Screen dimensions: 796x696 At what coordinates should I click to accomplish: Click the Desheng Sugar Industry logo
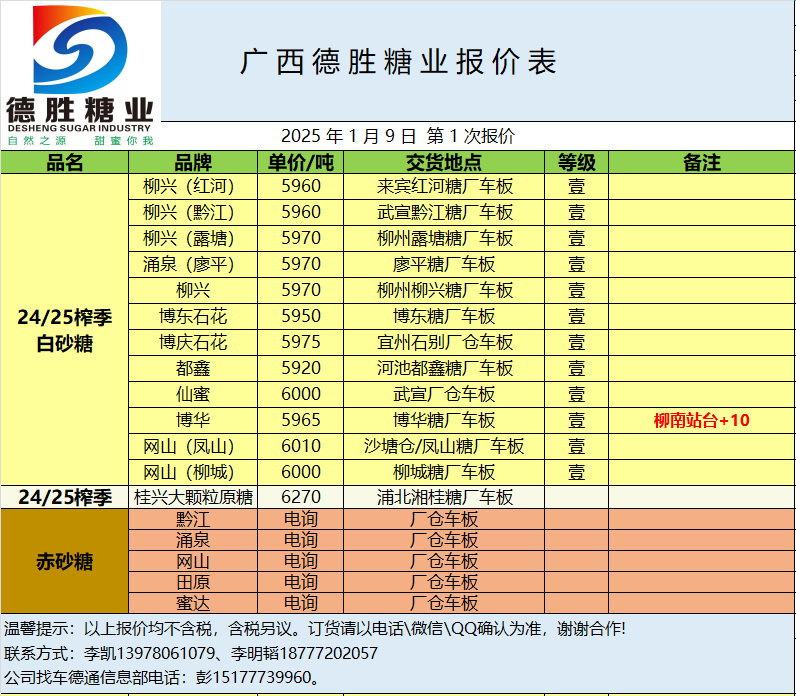[x=80, y=75]
